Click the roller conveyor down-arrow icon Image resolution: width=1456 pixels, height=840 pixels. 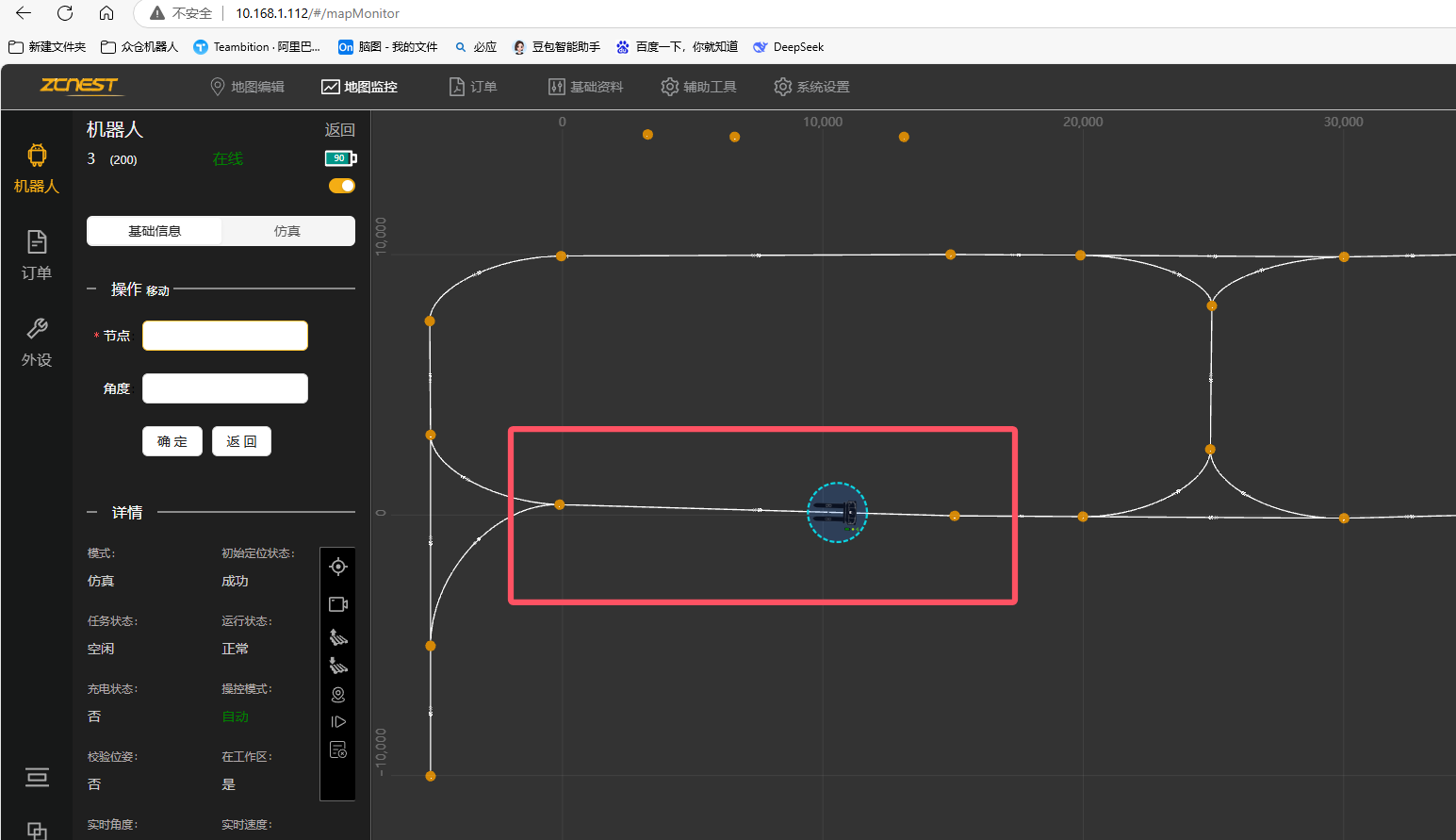coord(338,666)
